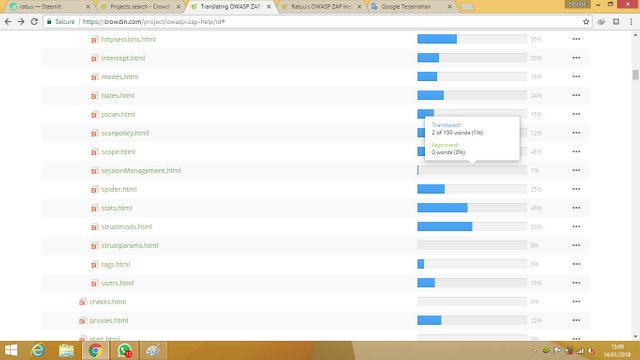640x360 pixels.
Task: Open options menu for notes.html row
Action: pos(576,96)
